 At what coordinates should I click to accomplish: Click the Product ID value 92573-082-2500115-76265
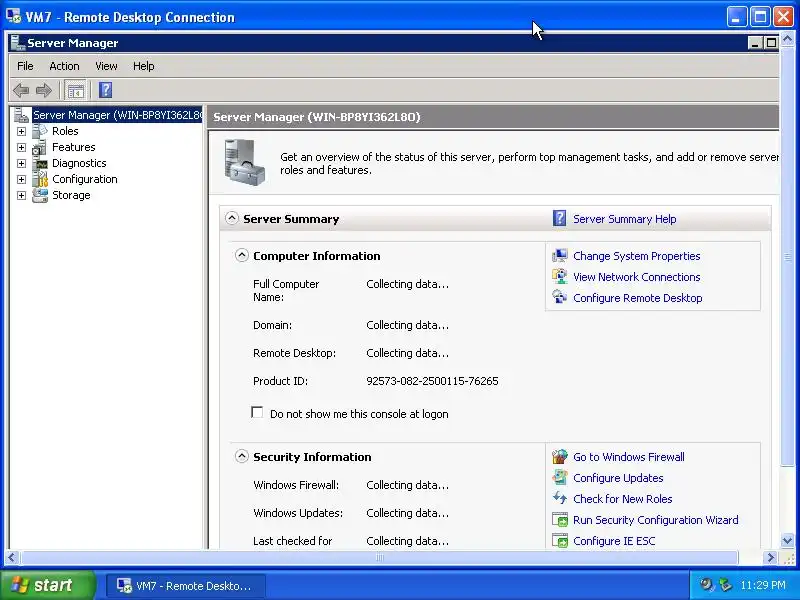tap(432, 381)
